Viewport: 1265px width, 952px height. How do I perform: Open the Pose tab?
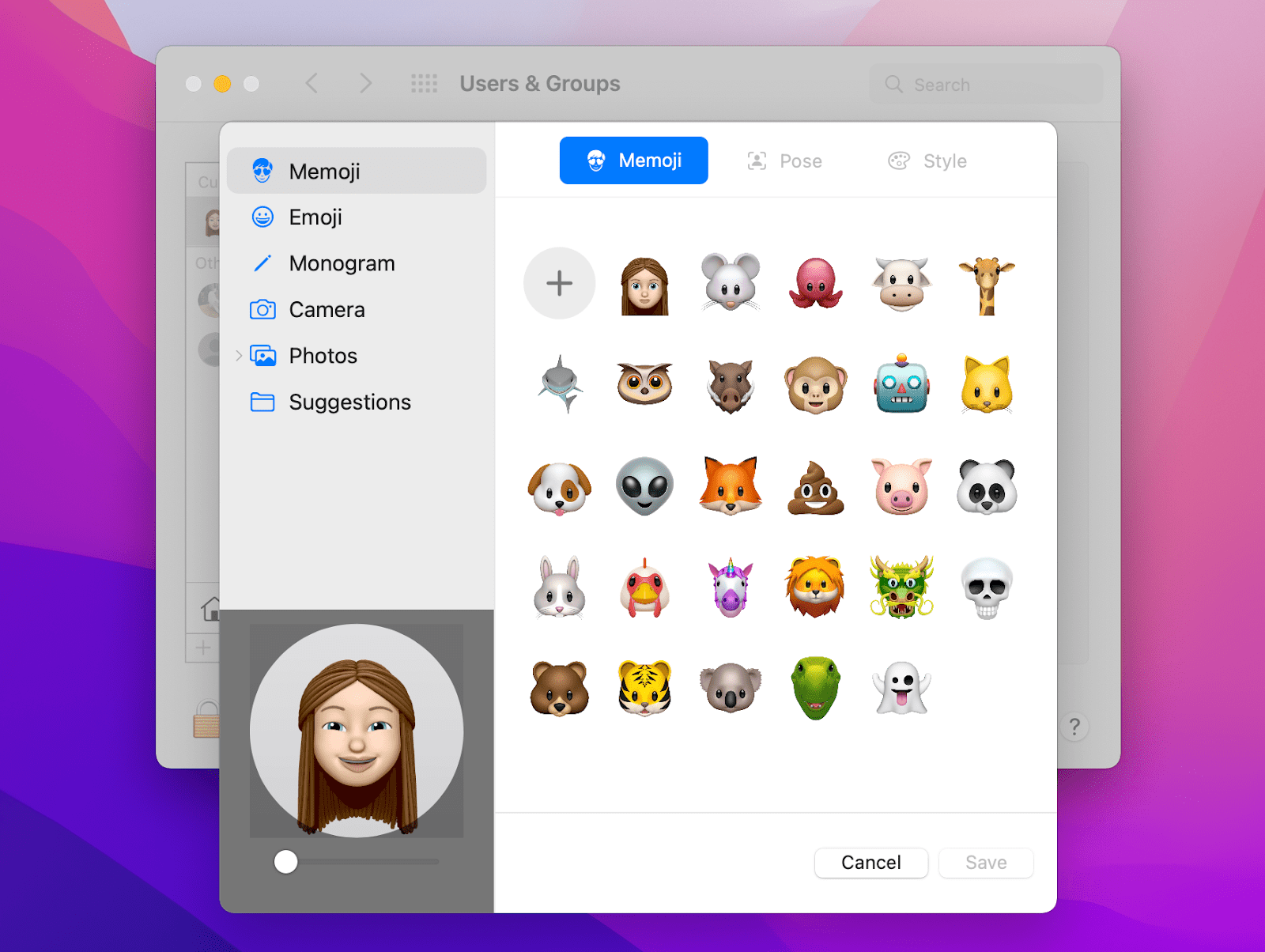pyautogui.click(x=784, y=161)
